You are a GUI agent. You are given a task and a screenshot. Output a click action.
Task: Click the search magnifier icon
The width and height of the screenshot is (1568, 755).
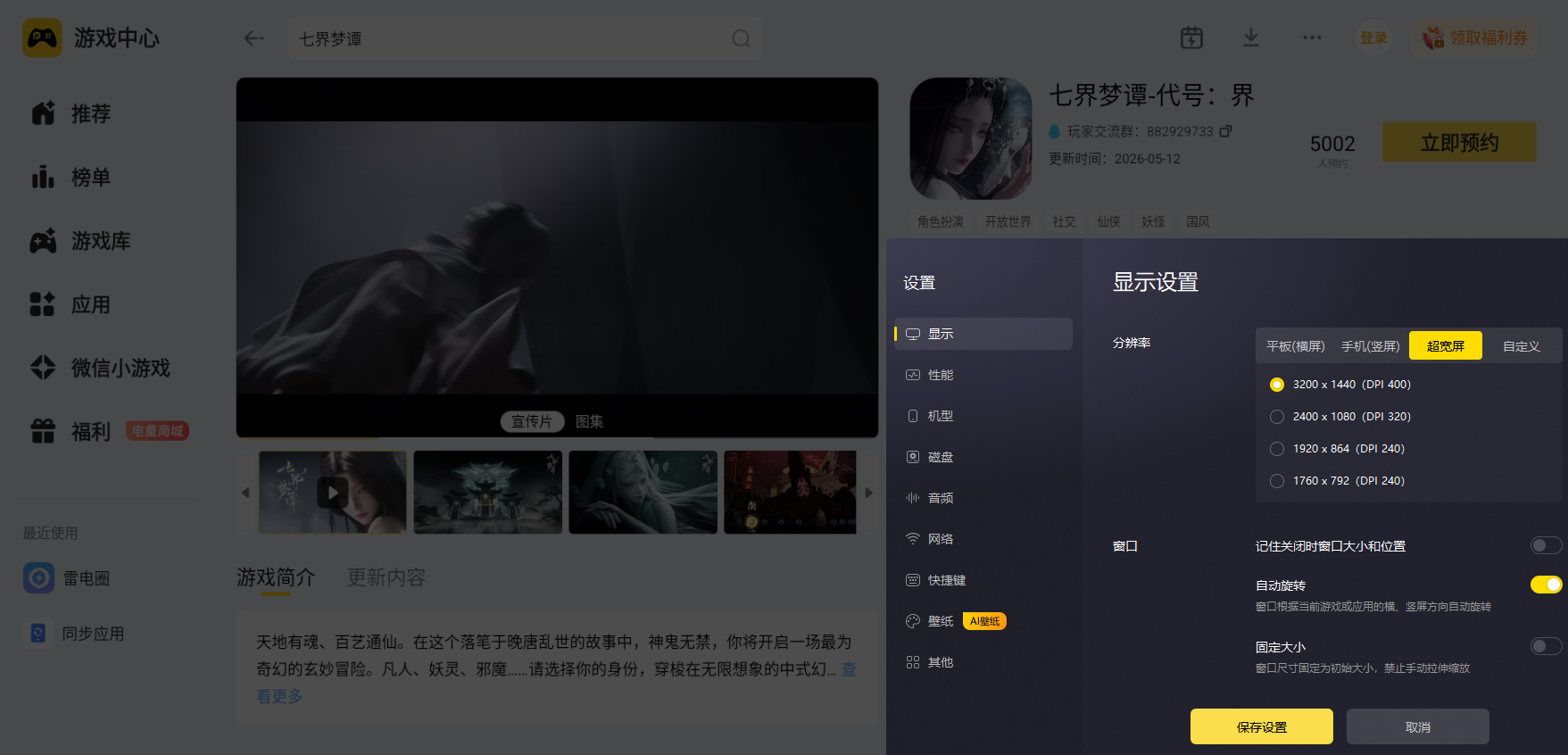click(741, 38)
